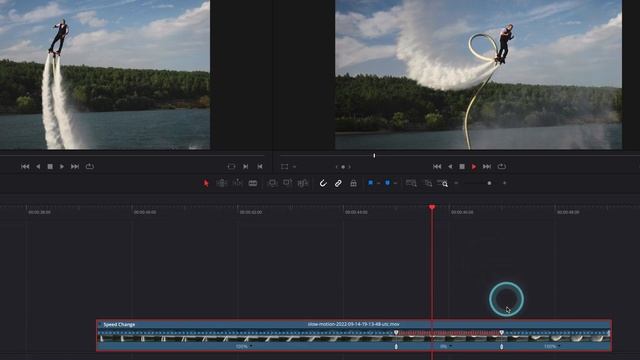Click the second speed point above the clip thumbnails
This screenshot has height=360, width=640.
(x=502, y=333)
